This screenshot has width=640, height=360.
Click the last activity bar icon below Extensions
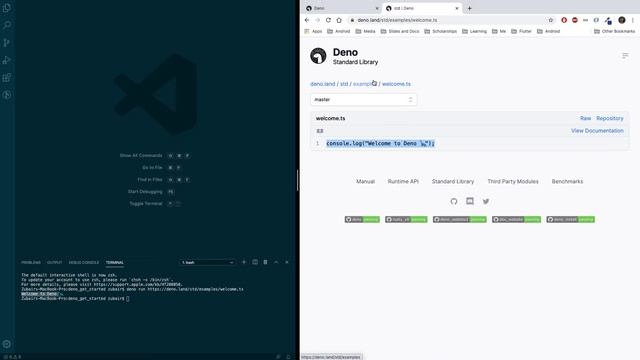coord(7,95)
